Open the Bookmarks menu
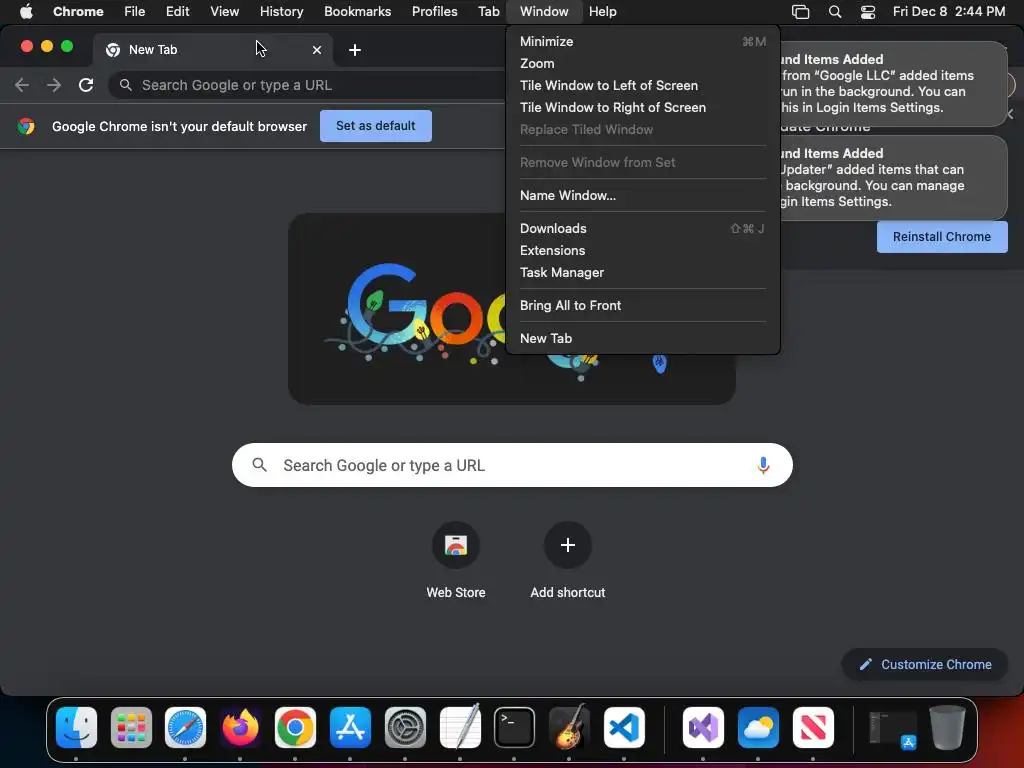 point(357,11)
